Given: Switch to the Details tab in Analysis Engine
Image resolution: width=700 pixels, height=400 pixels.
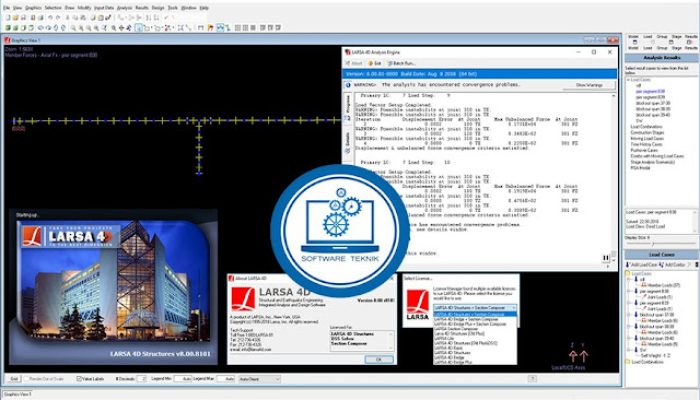Looking at the screenshot, I should click(348, 141).
